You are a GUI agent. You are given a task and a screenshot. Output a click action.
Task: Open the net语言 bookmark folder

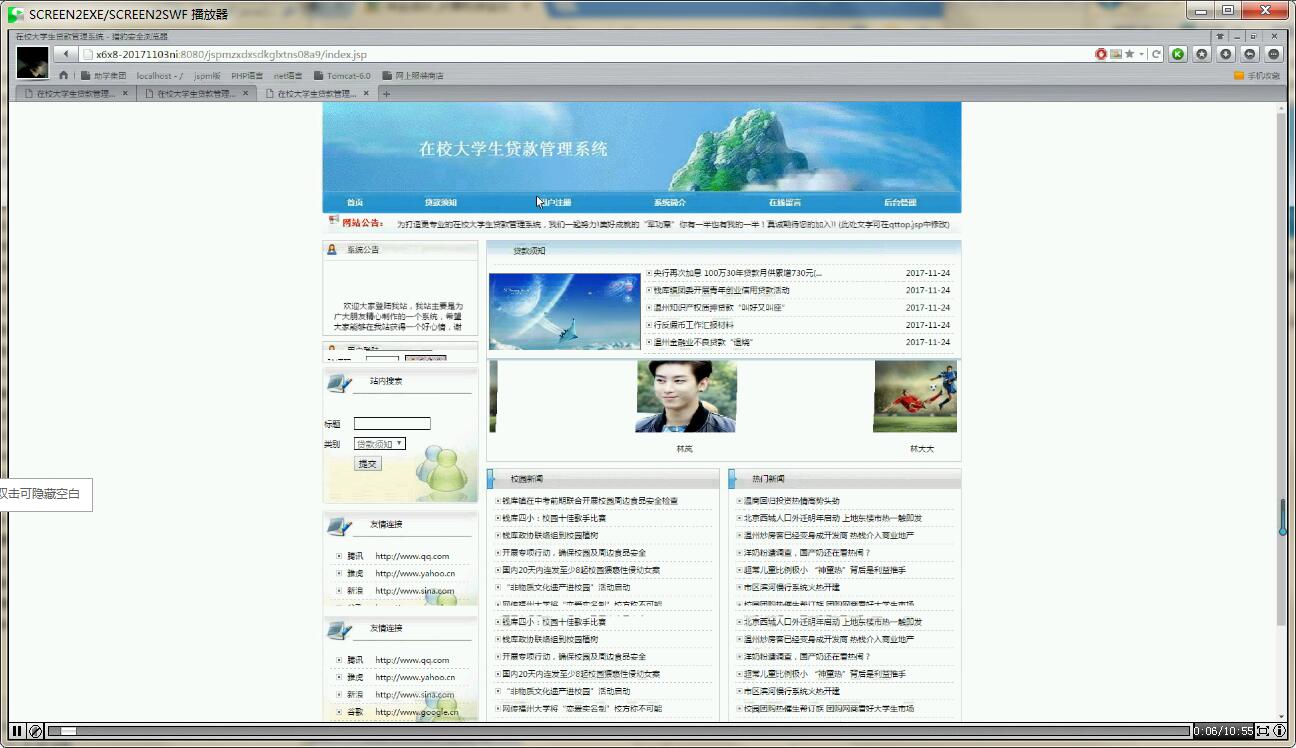[x=288, y=75]
